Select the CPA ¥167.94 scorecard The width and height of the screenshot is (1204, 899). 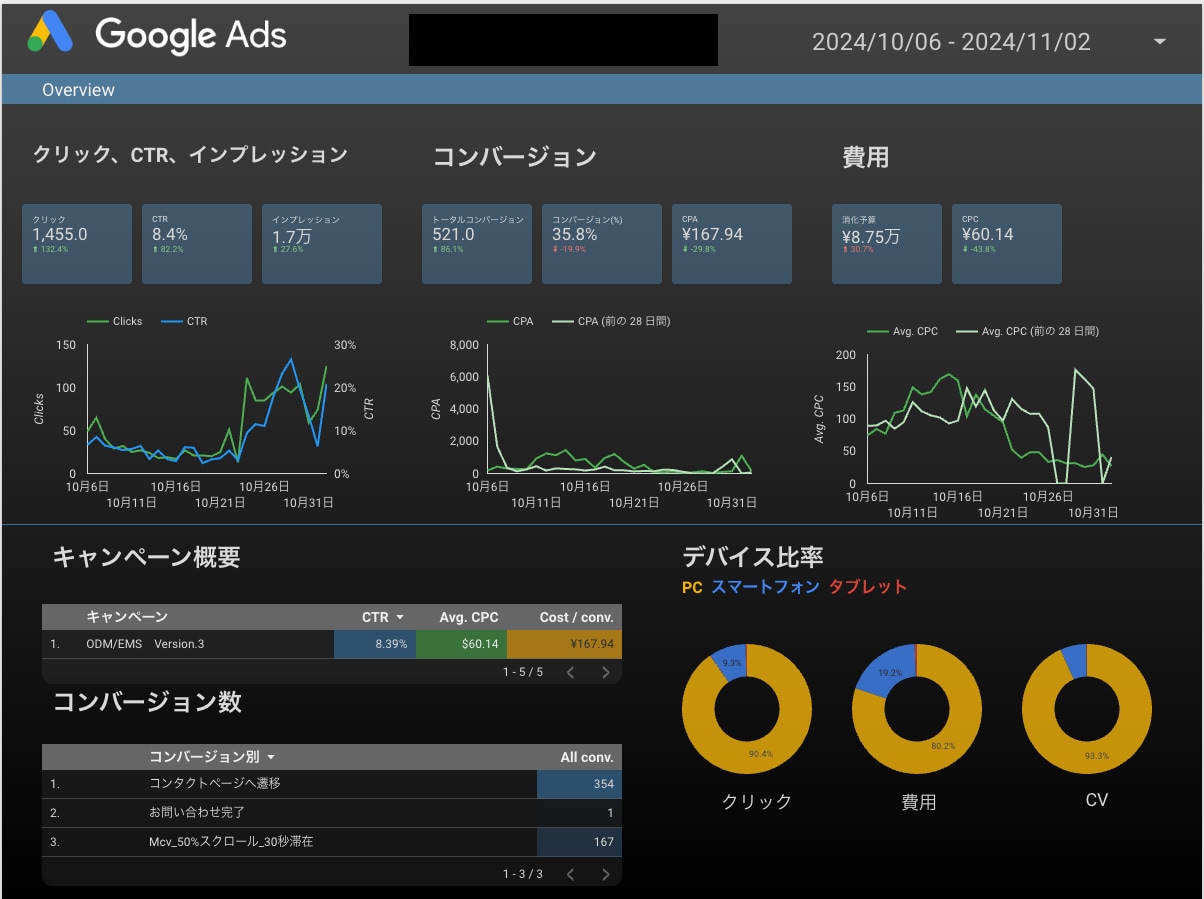[732, 244]
